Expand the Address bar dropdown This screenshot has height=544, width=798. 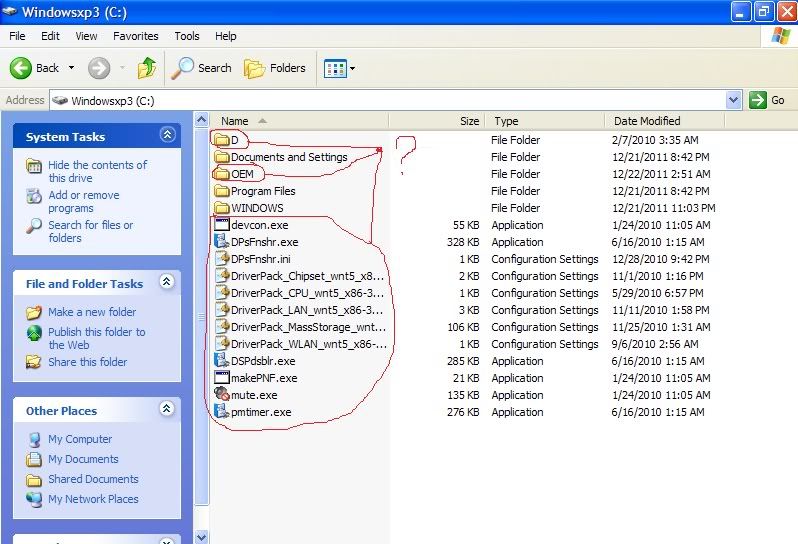pos(733,100)
